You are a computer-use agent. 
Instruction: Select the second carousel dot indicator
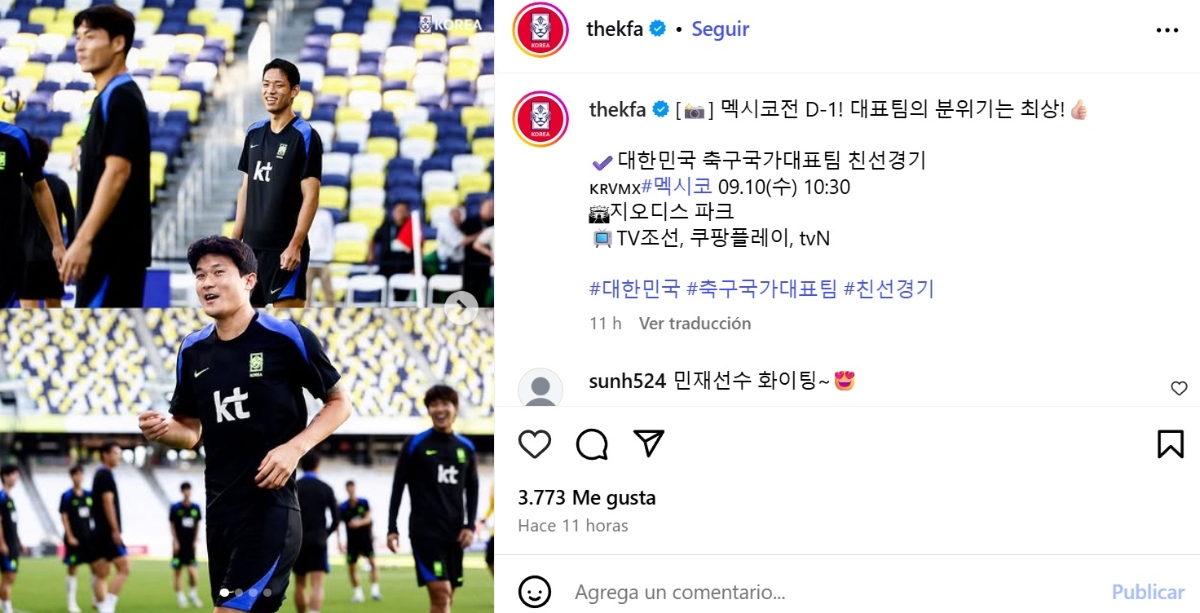coord(238,593)
